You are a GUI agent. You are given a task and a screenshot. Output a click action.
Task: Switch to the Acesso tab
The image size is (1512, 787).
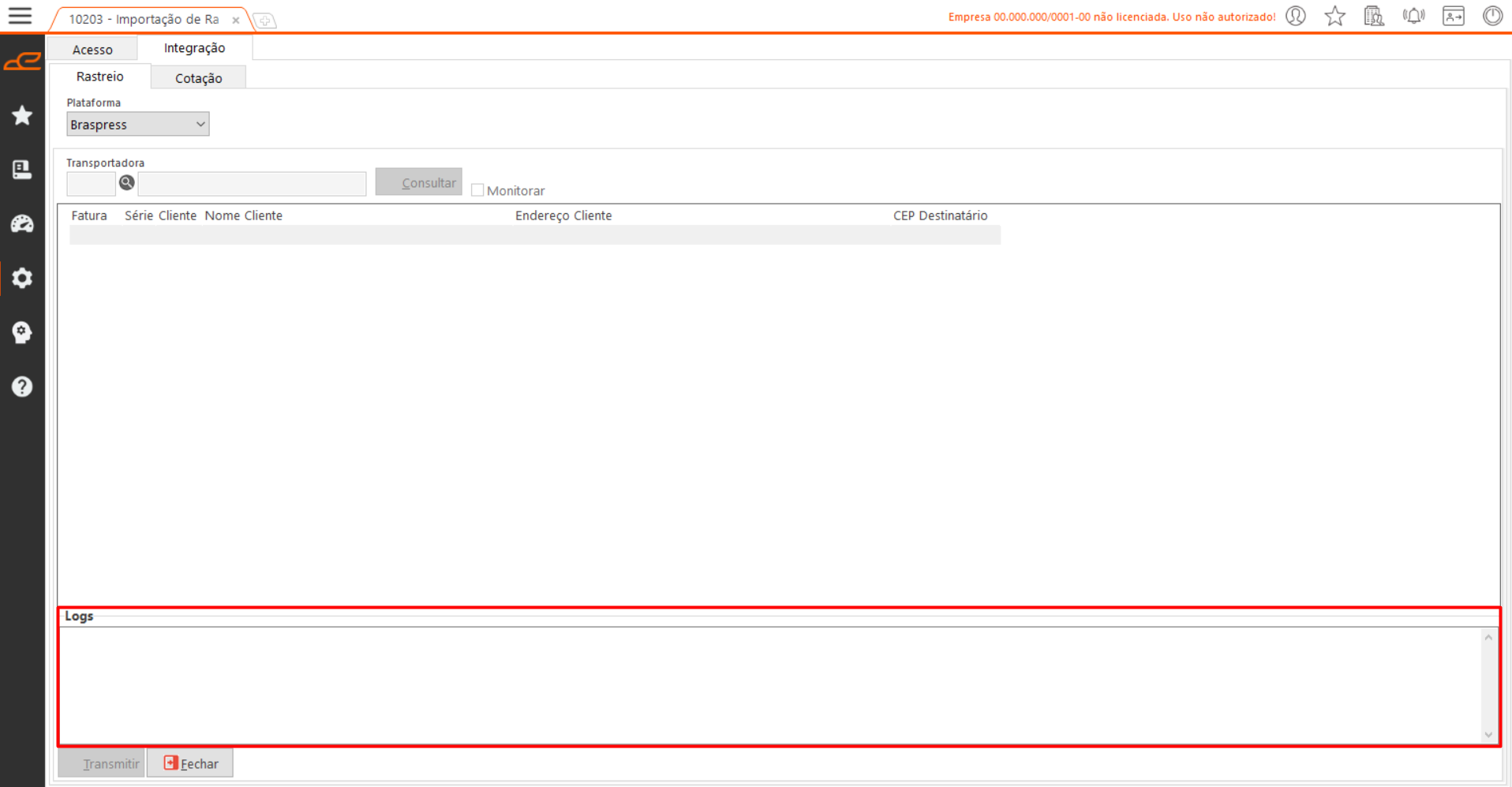click(92, 50)
